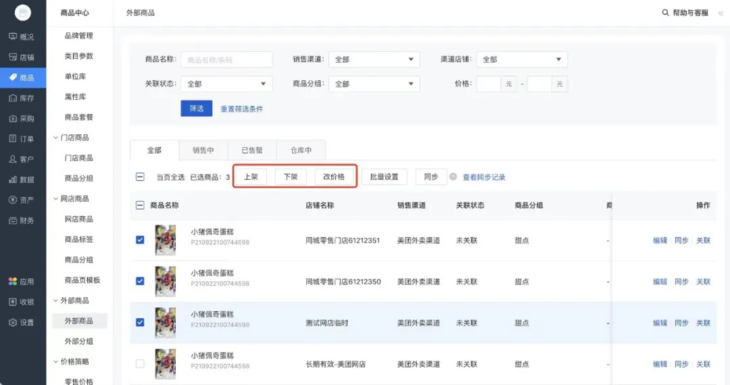Open the 查看同步记录 link

[484, 177]
